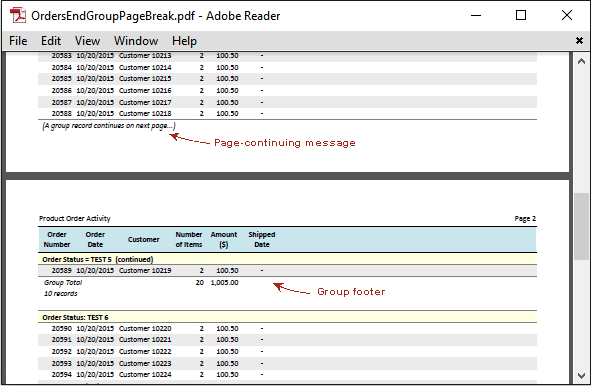Click order number 20592
Screen dimensions: 591x386
(x=61, y=352)
